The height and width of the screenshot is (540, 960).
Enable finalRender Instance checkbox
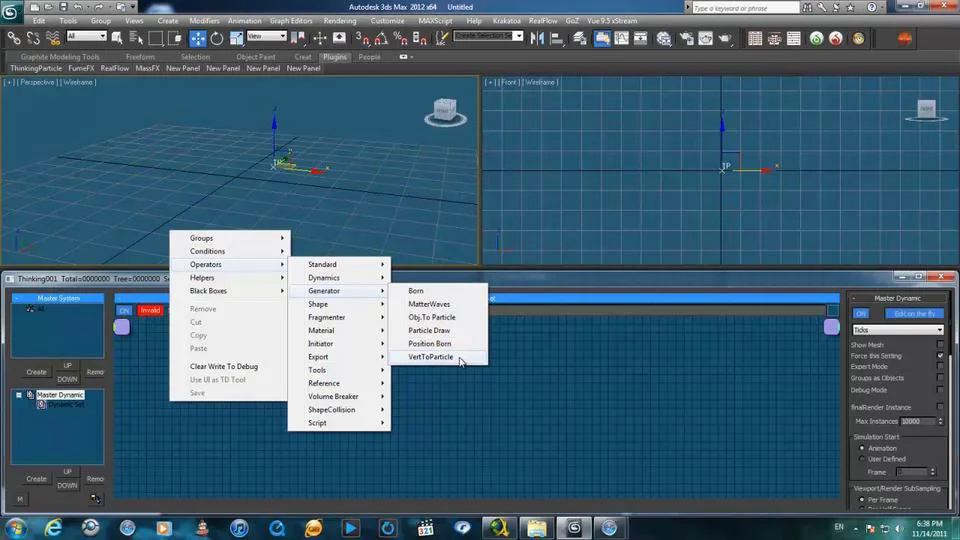(x=940, y=407)
